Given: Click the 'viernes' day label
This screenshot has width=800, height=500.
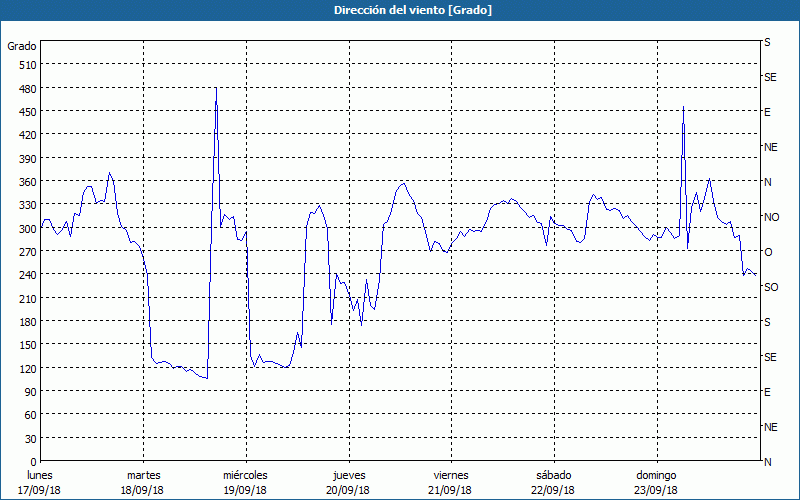Looking at the screenshot, I should [x=451, y=476].
